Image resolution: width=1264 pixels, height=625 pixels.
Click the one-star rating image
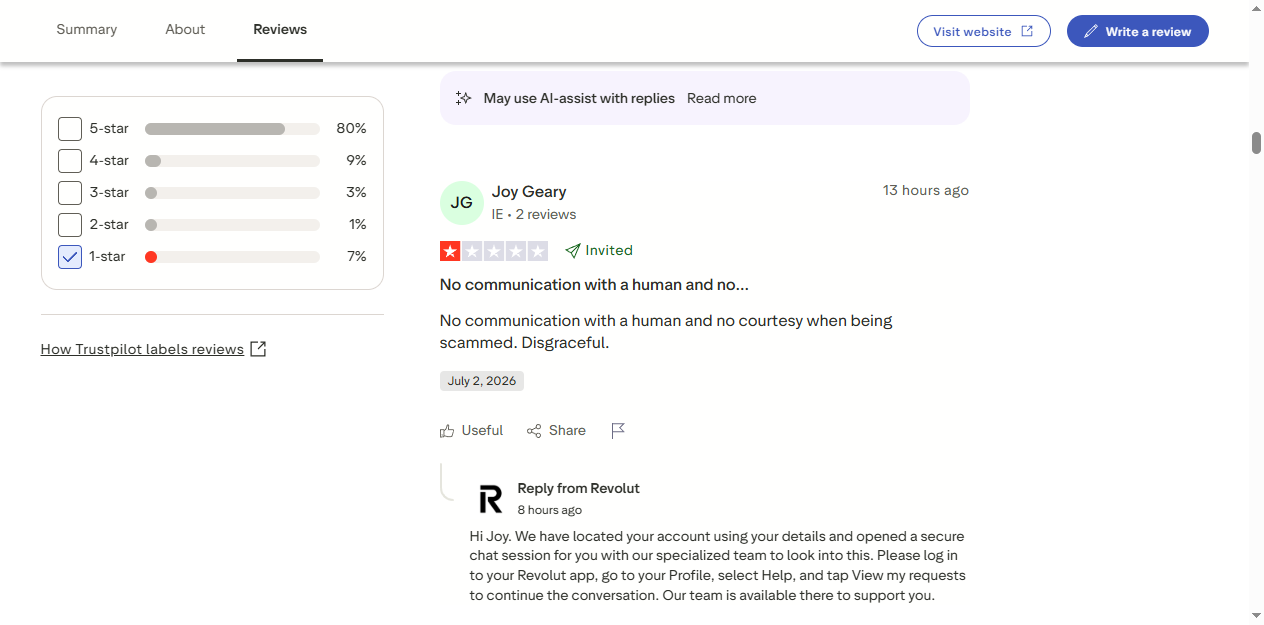(494, 251)
